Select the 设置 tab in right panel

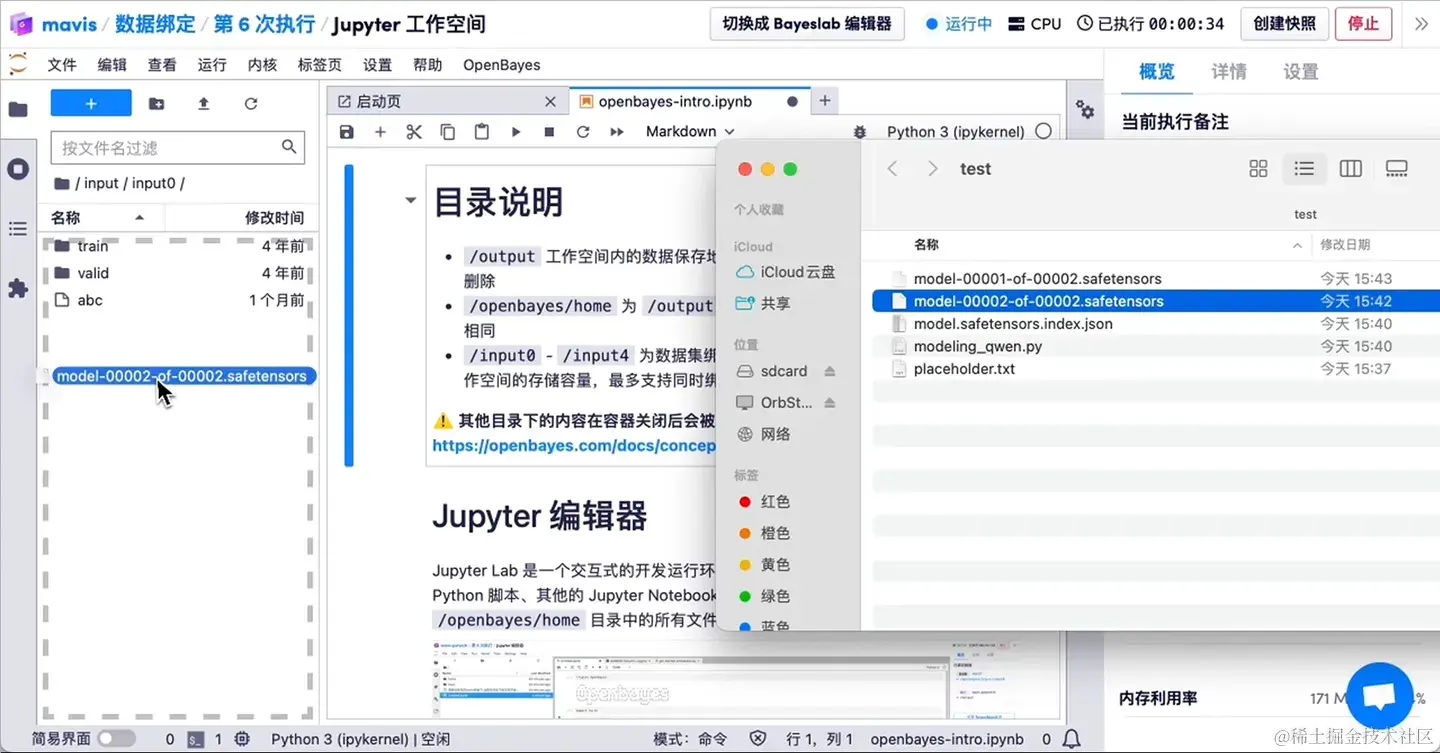(x=1301, y=72)
